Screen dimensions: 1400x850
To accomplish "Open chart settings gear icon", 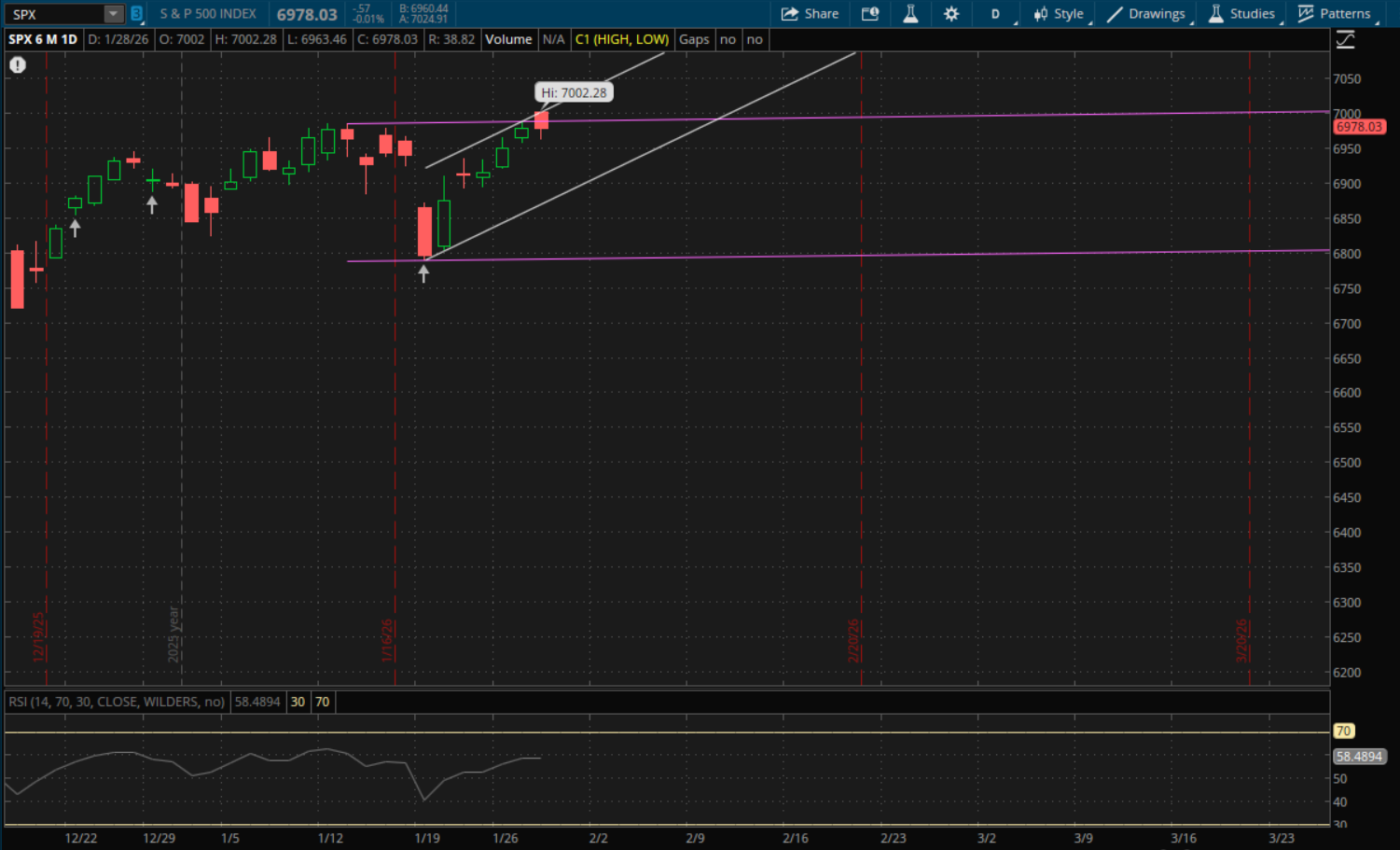I will (x=950, y=14).
